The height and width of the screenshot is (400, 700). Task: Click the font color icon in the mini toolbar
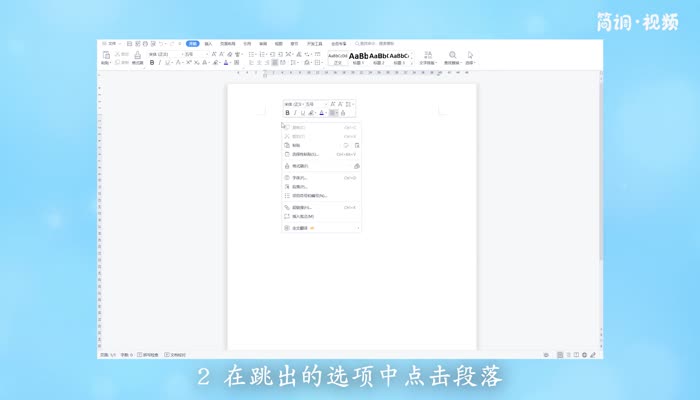(x=321, y=113)
